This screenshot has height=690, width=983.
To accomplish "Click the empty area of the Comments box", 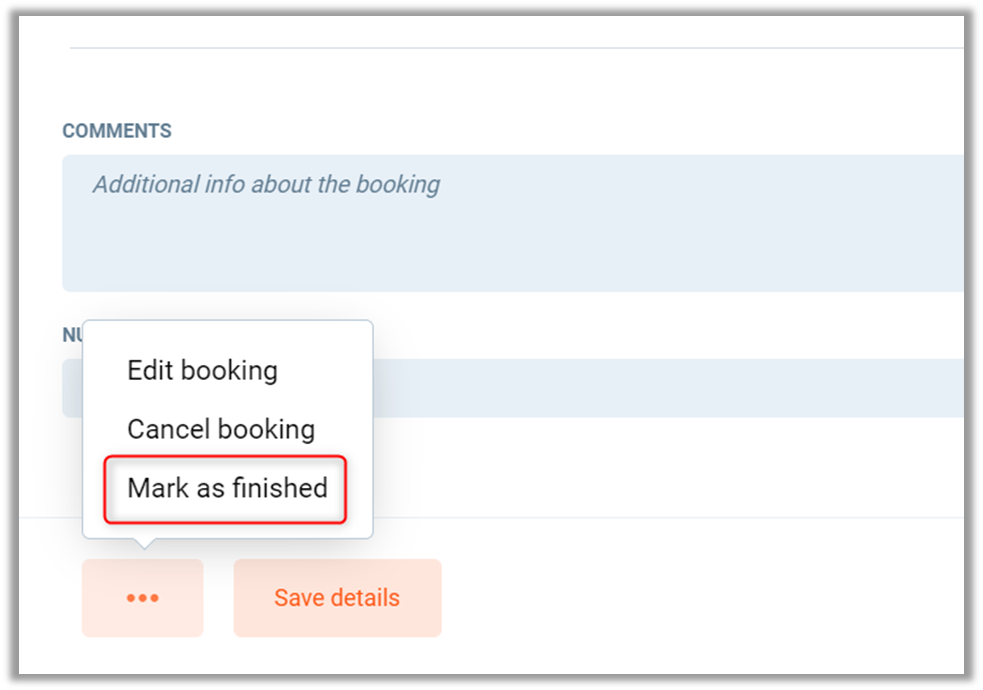I will 600,250.
